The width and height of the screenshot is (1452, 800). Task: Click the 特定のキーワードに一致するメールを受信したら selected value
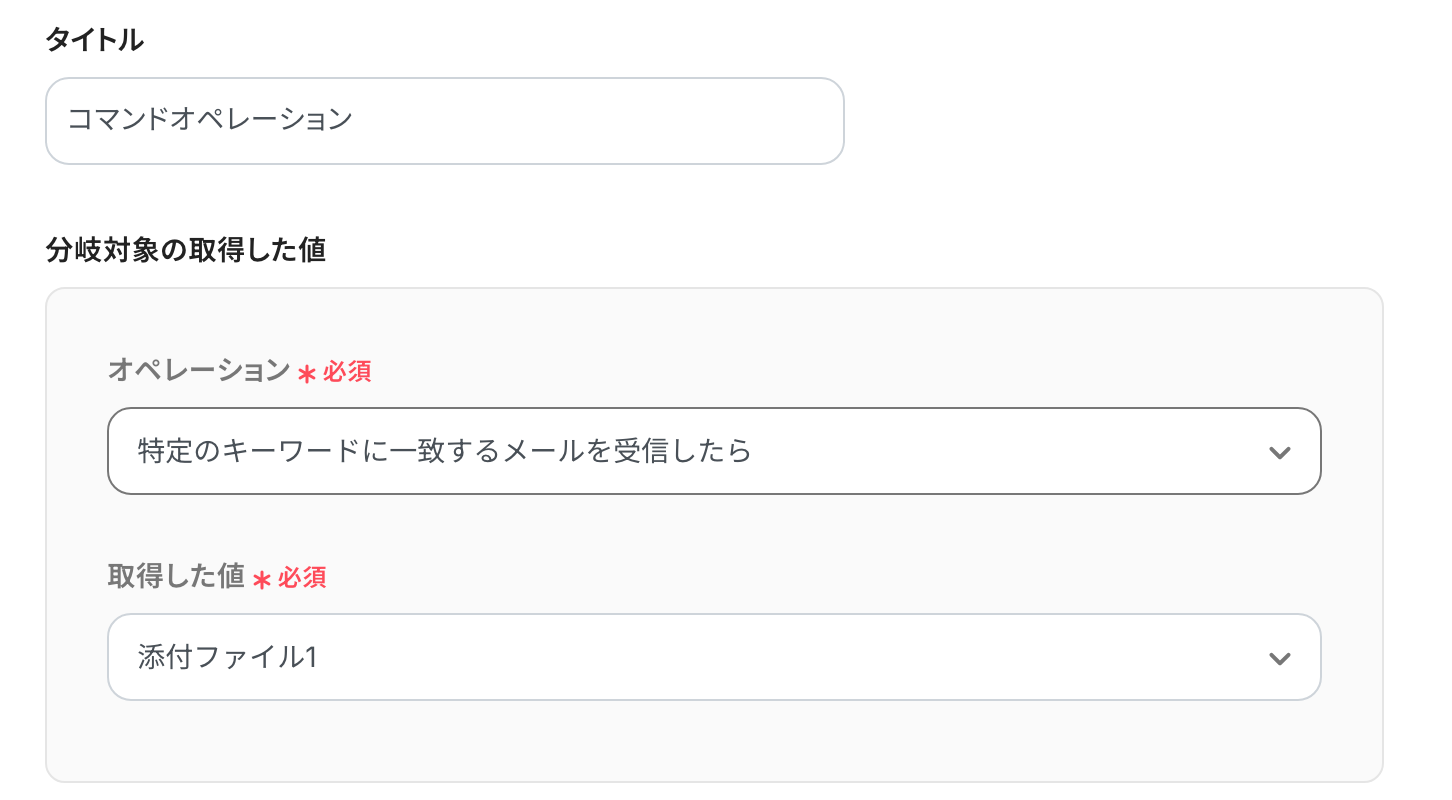coord(444,451)
